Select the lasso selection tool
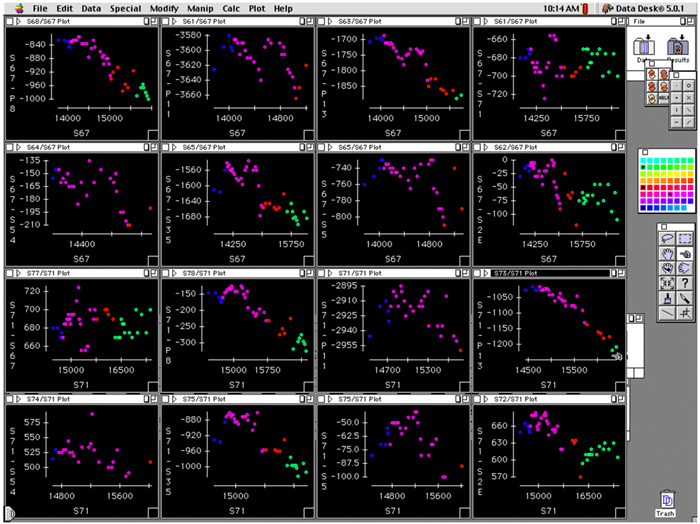This screenshot has height=524, width=700. (666, 239)
